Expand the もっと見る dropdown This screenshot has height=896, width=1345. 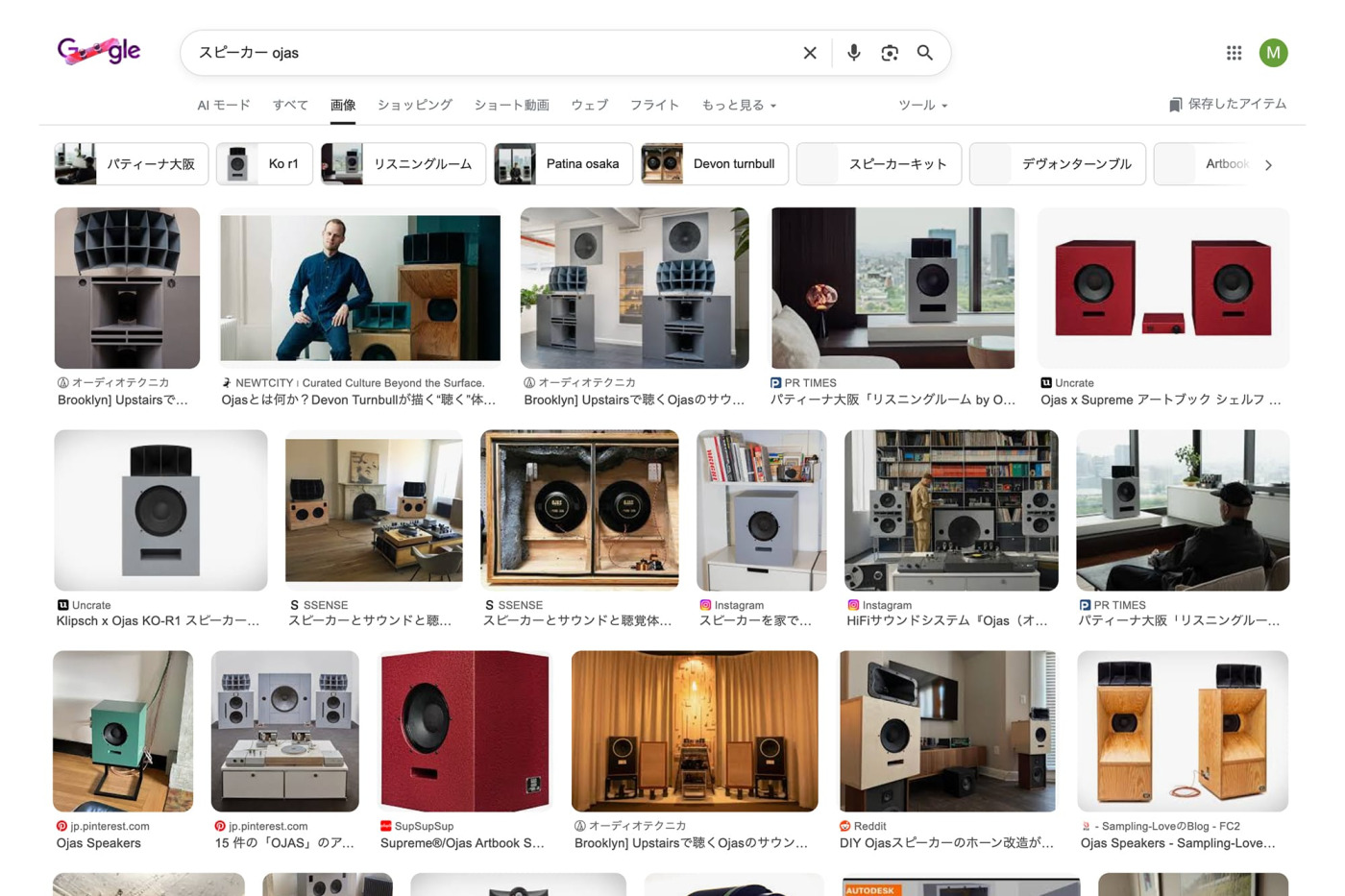click(x=738, y=106)
